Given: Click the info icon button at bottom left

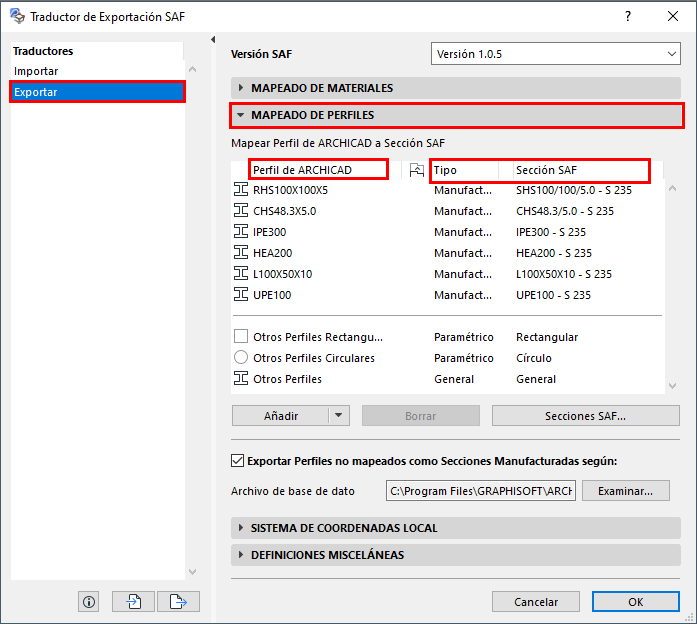Looking at the screenshot, I should (x=89, y=602).
